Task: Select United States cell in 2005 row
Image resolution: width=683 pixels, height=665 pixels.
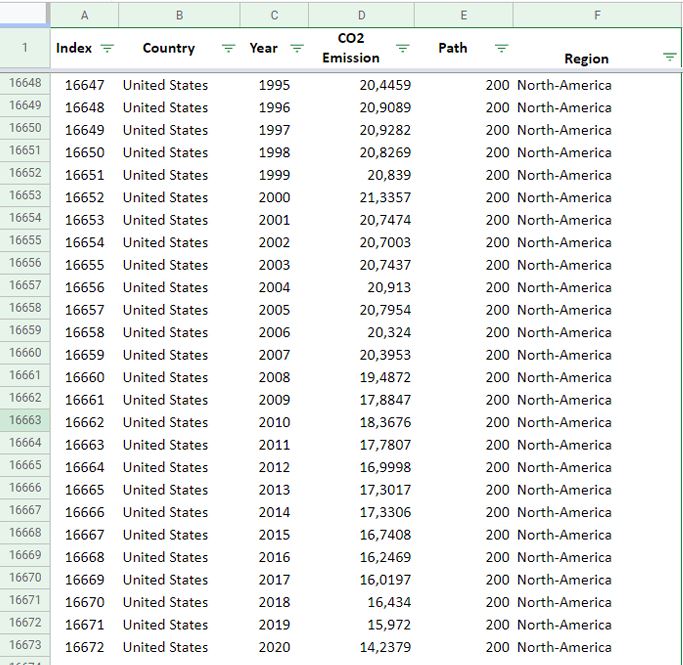Action: pos(179,310)
